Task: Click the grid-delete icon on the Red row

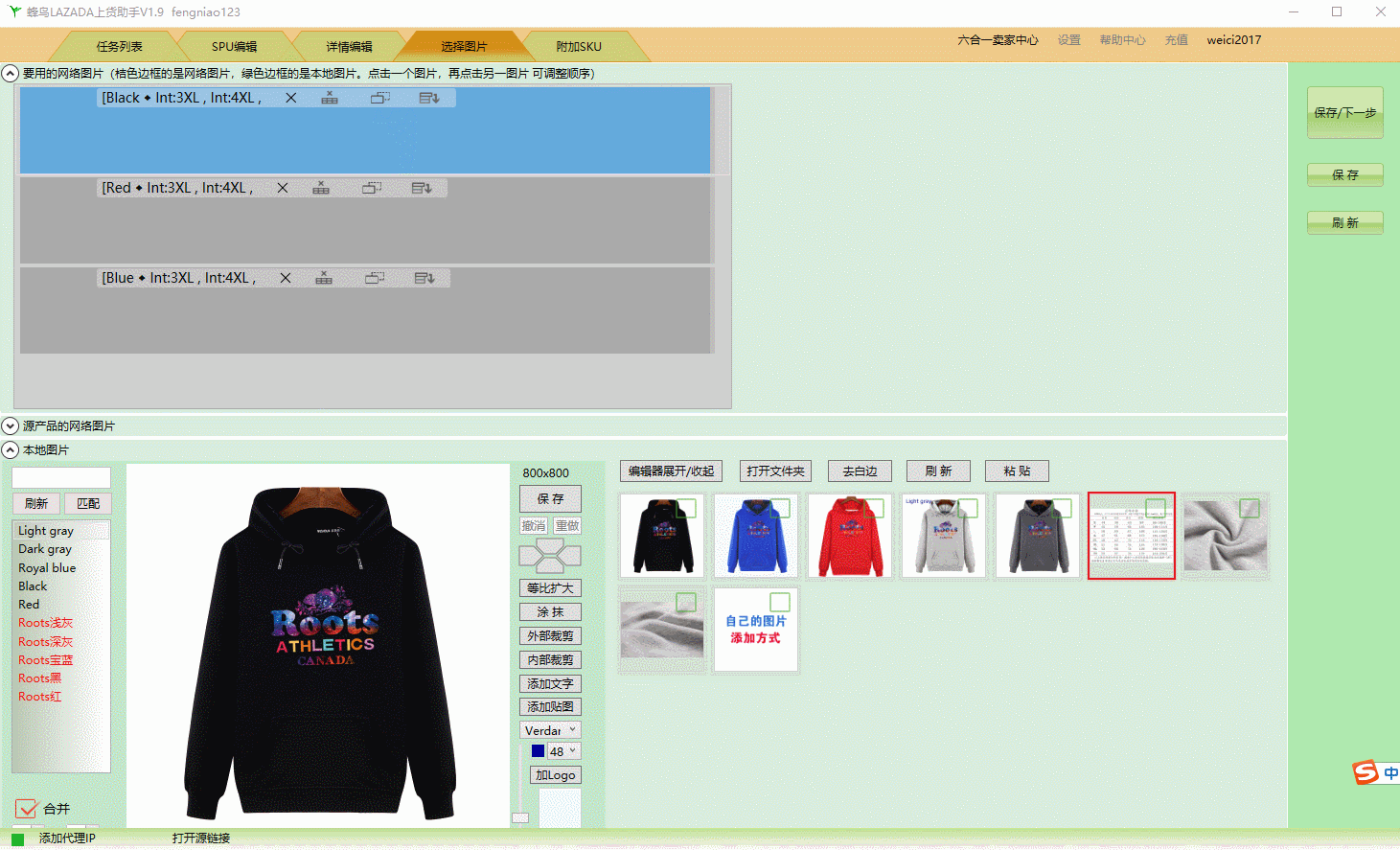Action: [x=321, y=188]
